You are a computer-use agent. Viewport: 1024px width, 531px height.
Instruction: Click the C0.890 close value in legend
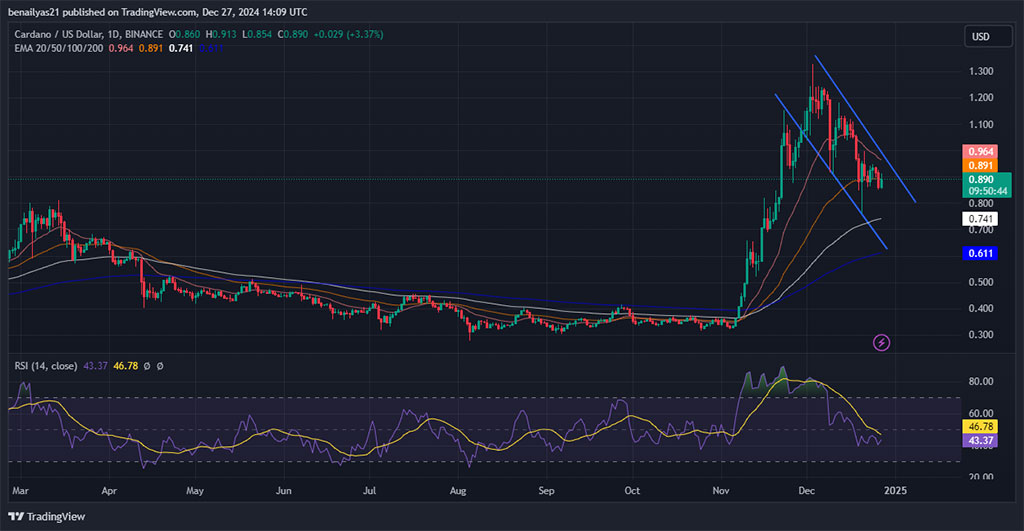pyautogui.click(x=293, y=34)
